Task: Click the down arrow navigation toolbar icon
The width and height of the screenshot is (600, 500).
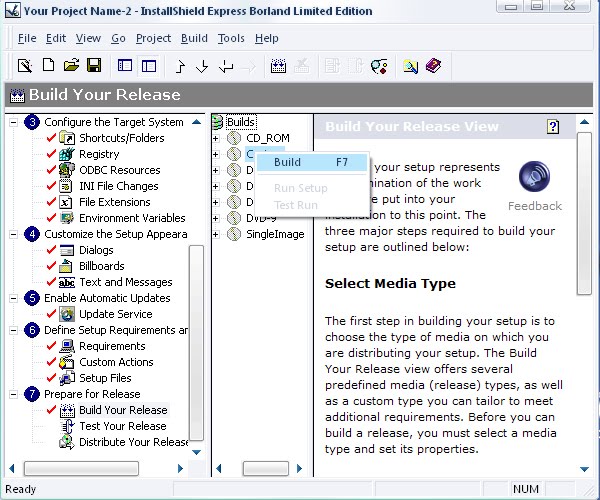Action: [202, 67]
